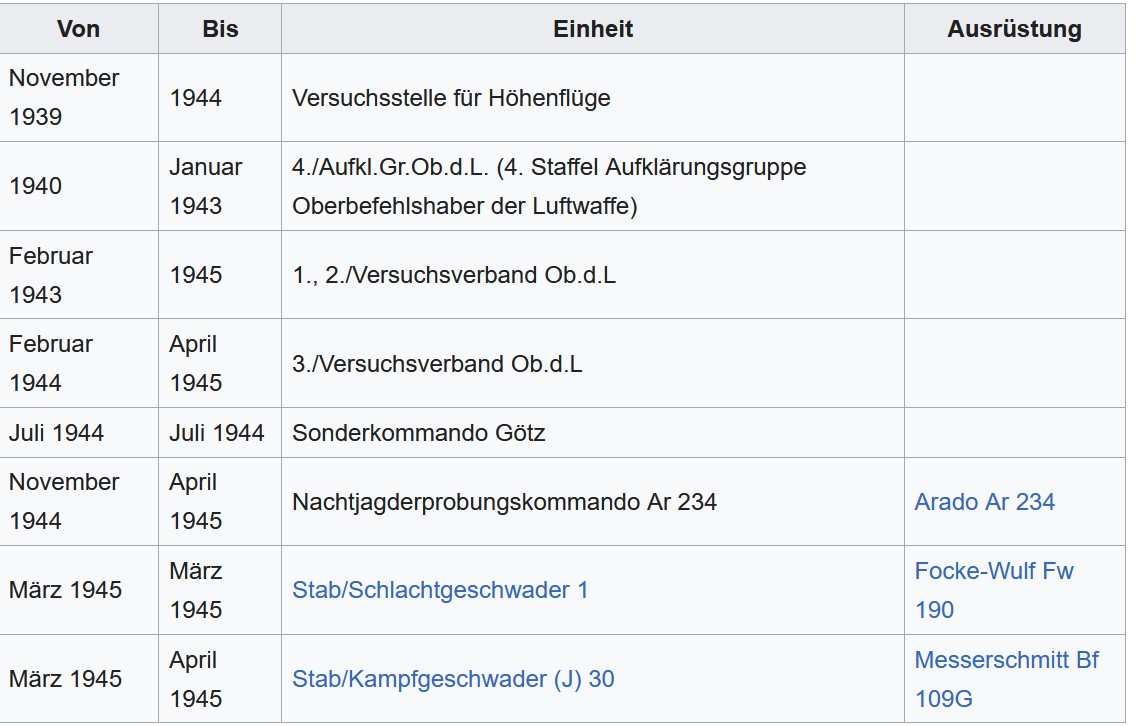Click the 3./Versuchsverband Ob.d.L cell
The image size is (1137, 726).
(592, 363)
